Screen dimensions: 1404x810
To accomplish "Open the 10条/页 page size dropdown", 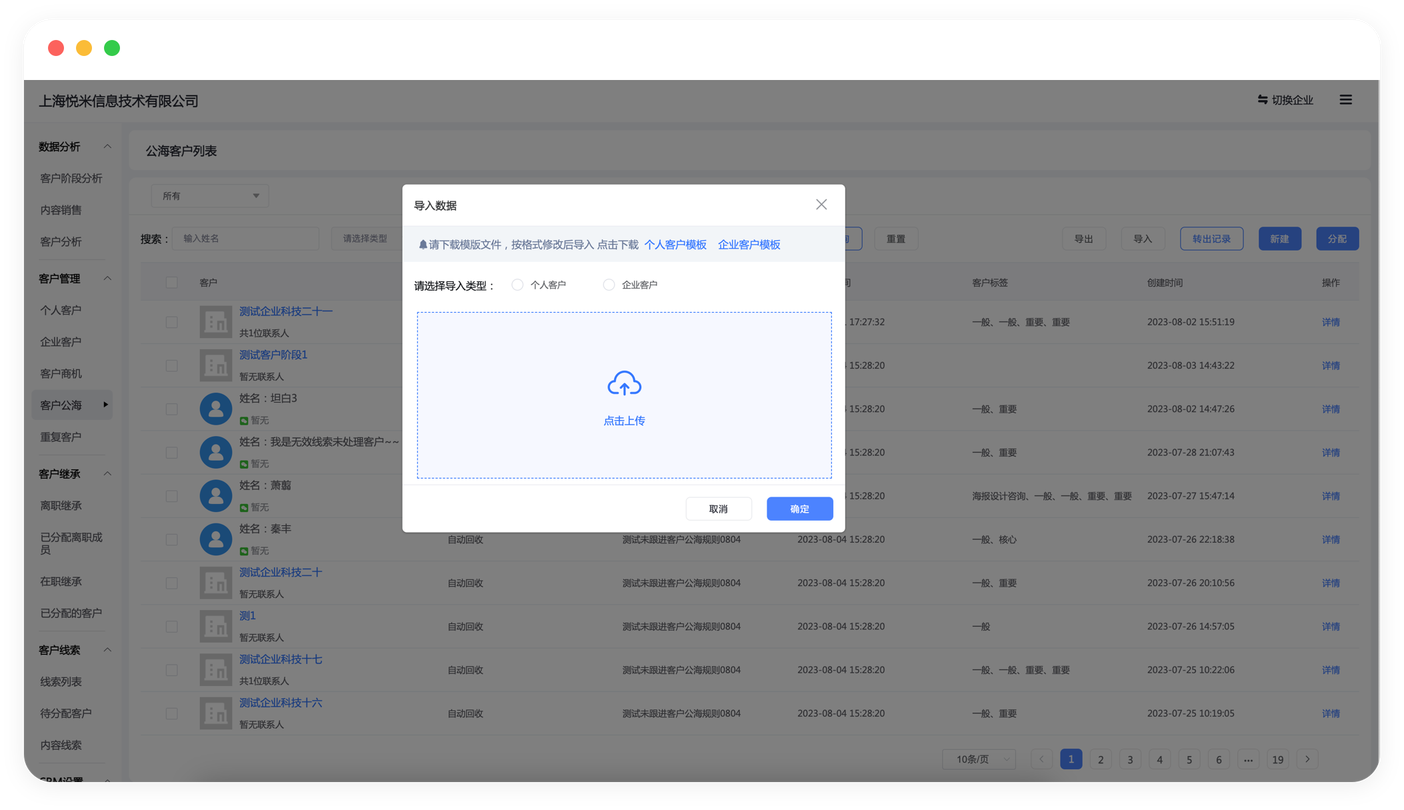I will click(x=978, y=759).
